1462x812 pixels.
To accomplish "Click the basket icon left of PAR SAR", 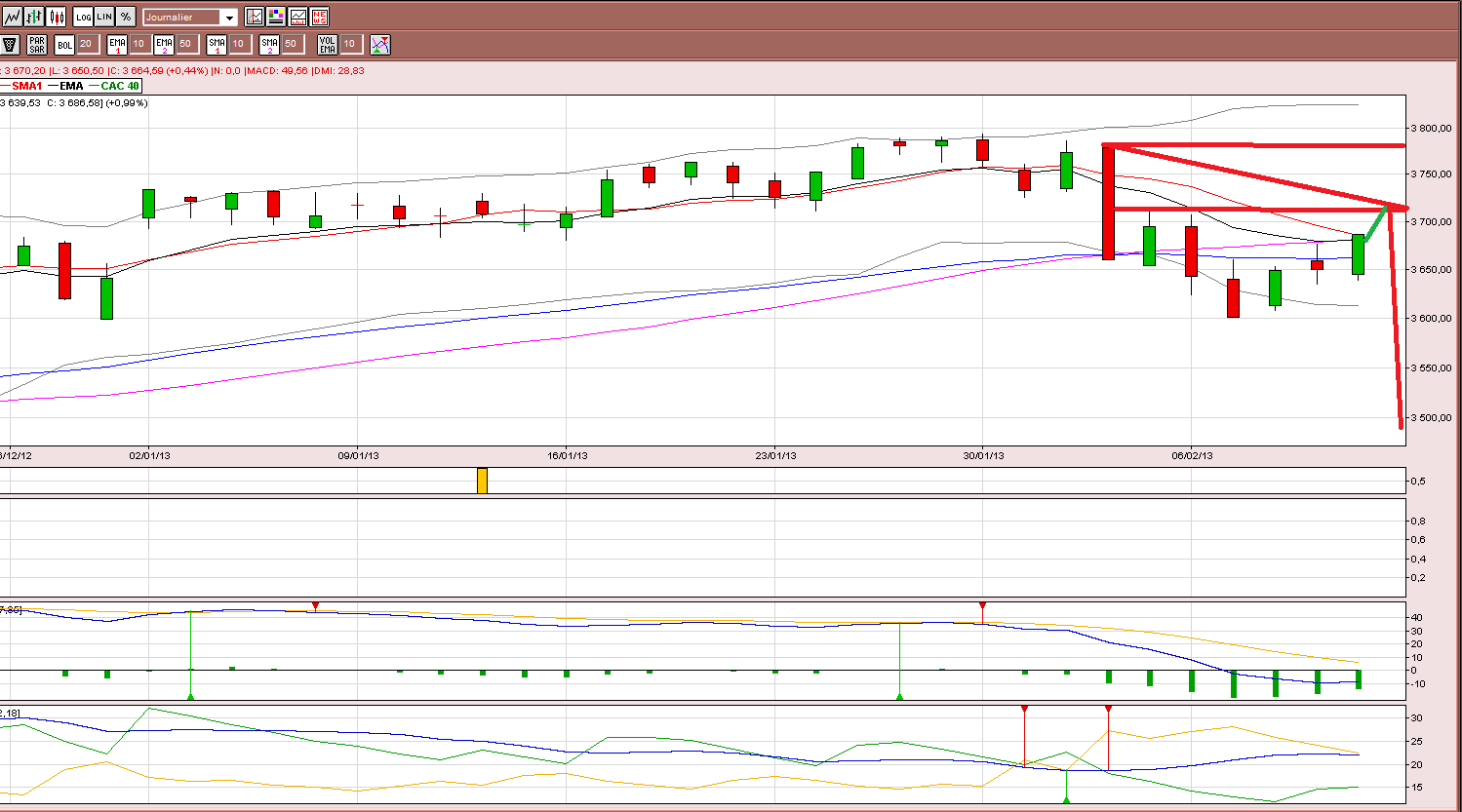I will (10, 44).
